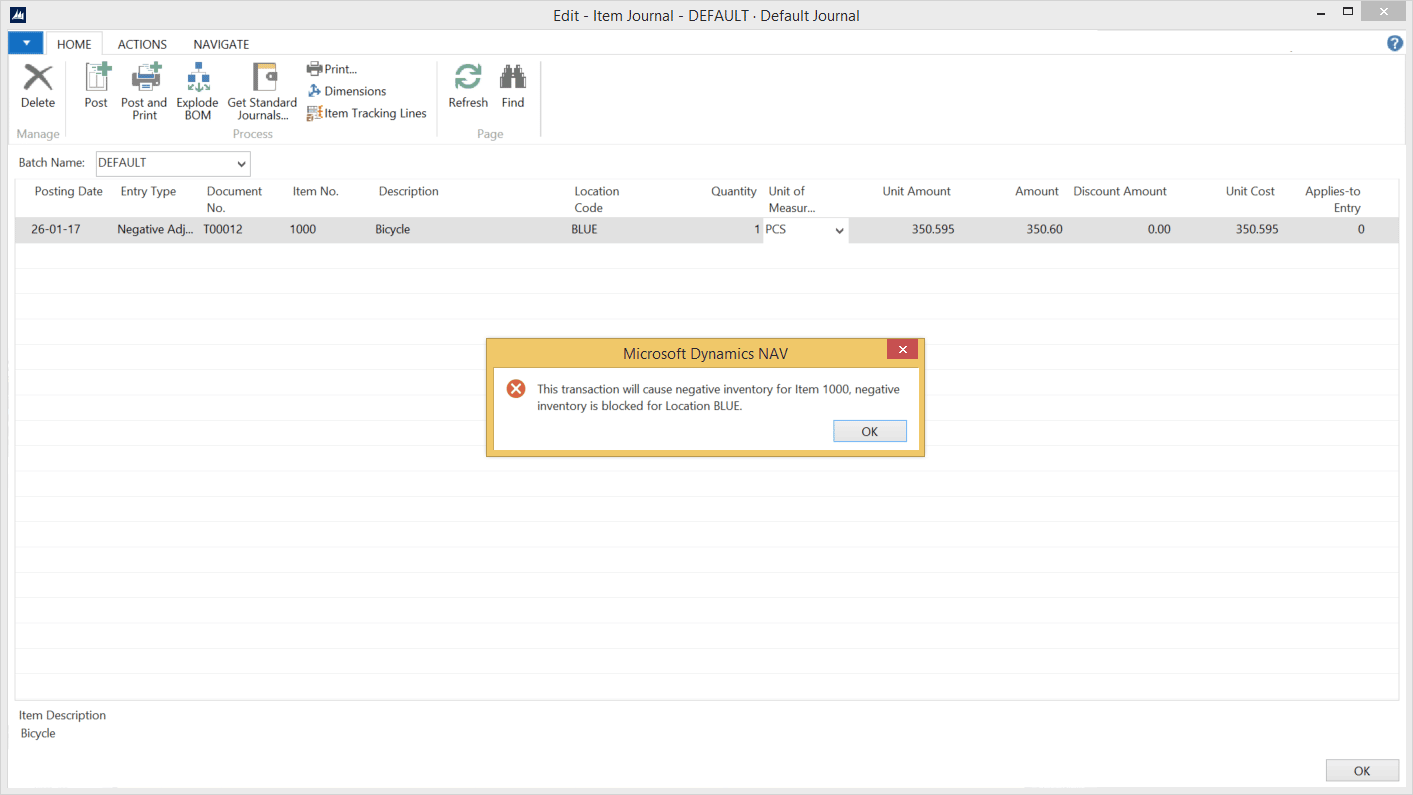
Task: Click the Amount cell 350.60
Action: 1044,229
